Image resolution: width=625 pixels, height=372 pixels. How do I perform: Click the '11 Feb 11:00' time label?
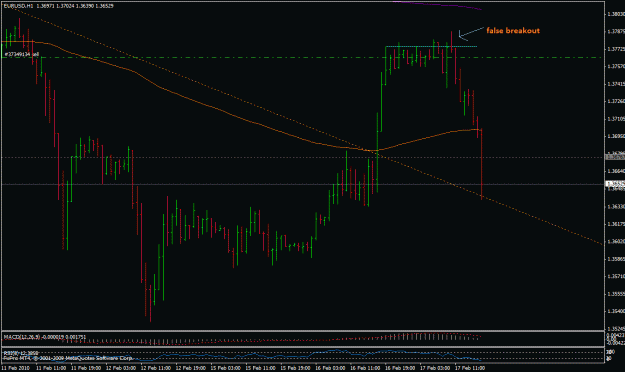pyautogui.click(x=51, y=368)
